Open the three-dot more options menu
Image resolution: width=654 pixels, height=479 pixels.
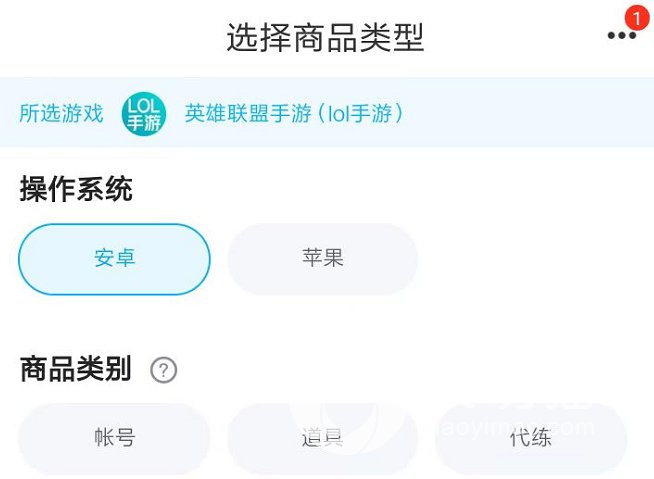pos(621,36)
